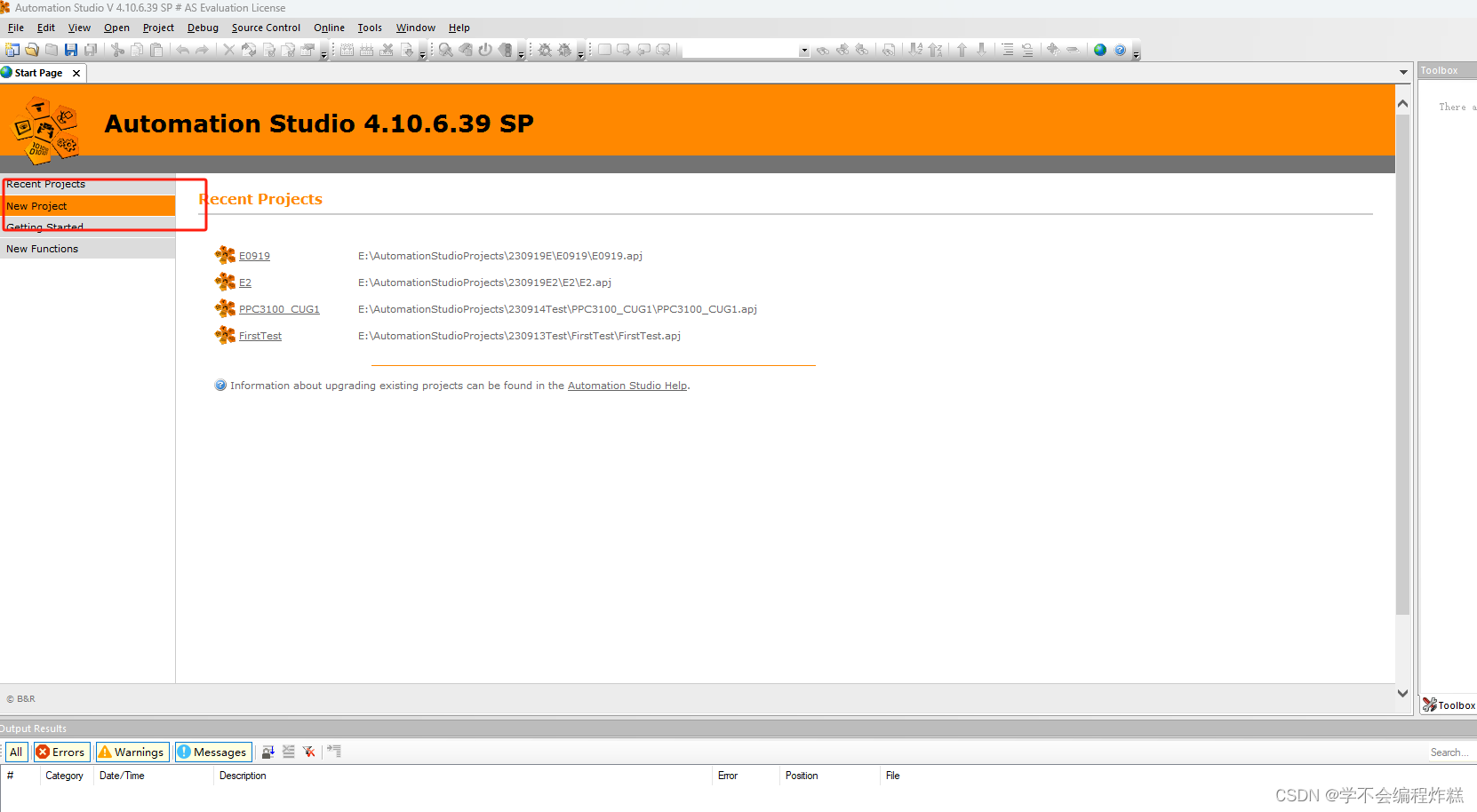
Task: Open the Window menu
Action: point(416,28)
